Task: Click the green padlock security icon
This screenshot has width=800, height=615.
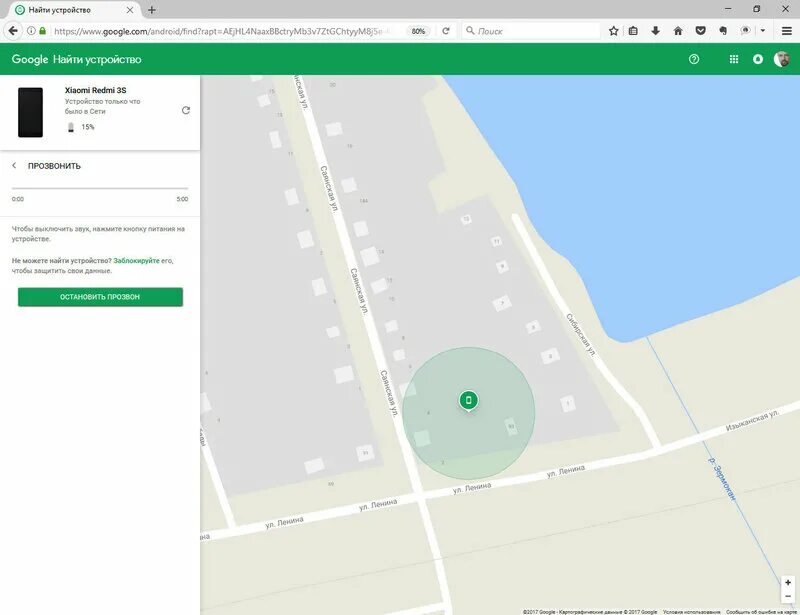Action: (42, 31)
